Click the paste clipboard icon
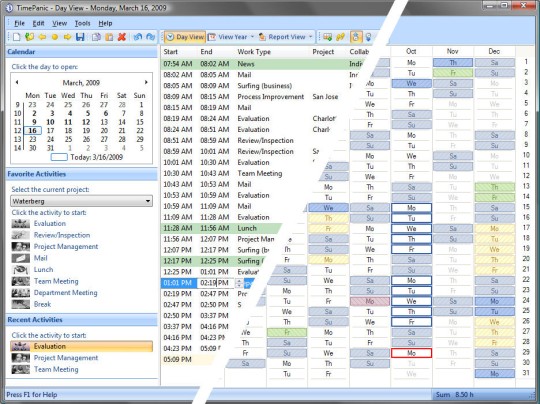This screenshot has width=540, height=404. tap(109, 37)
